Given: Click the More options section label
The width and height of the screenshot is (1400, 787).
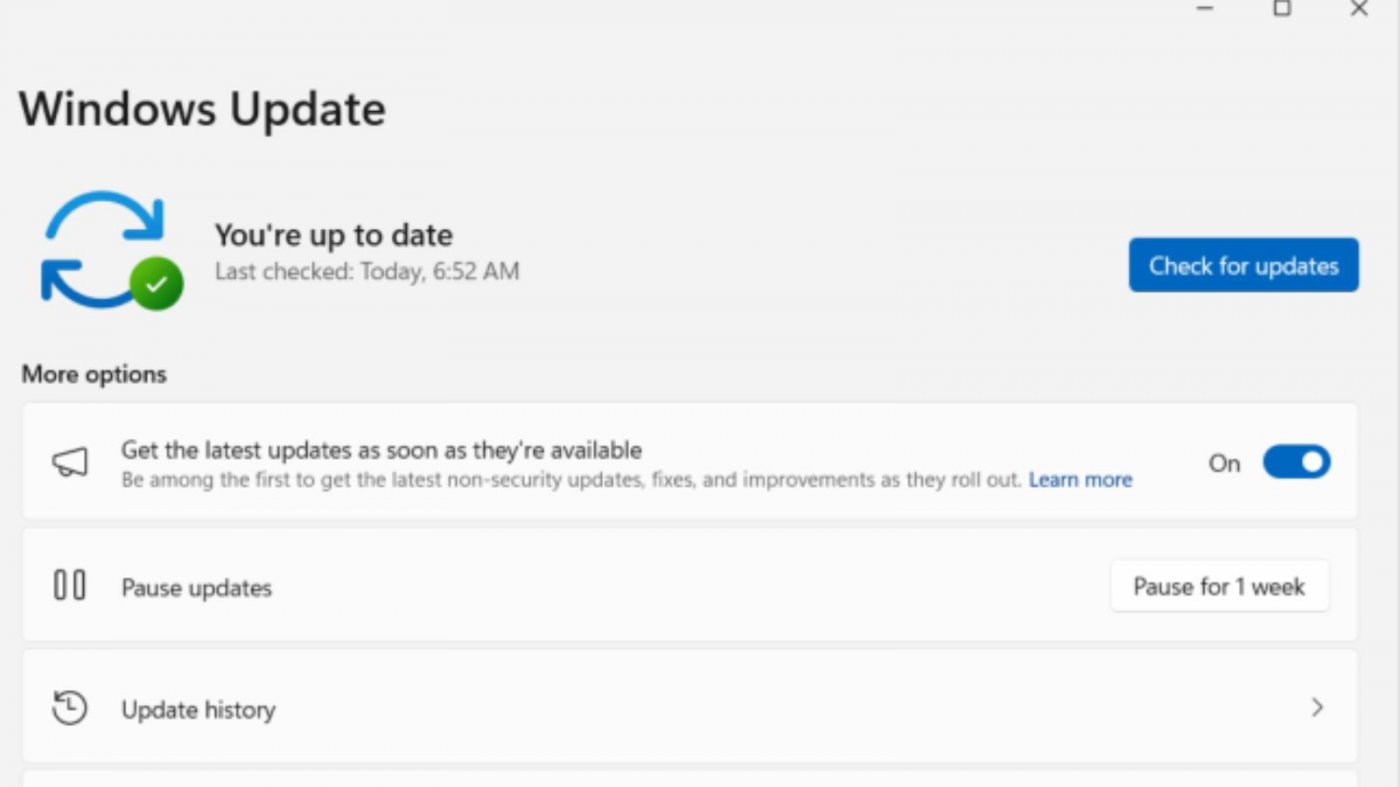Looking at the screenshot, I should (x=94, y=374).
